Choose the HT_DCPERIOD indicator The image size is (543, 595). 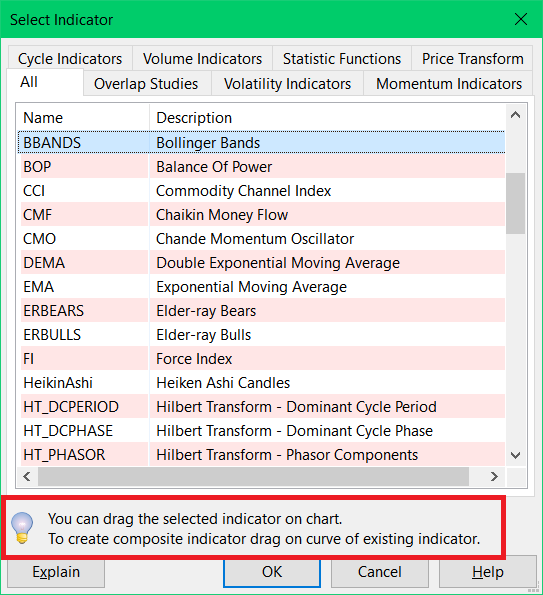(x=261, y=407)
